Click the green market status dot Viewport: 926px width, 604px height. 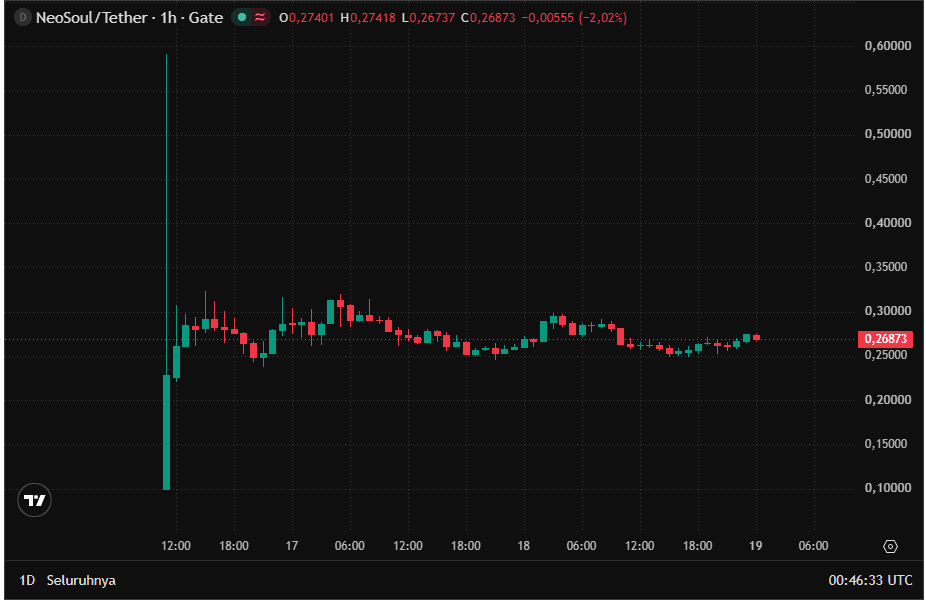(x=242, y=18)
